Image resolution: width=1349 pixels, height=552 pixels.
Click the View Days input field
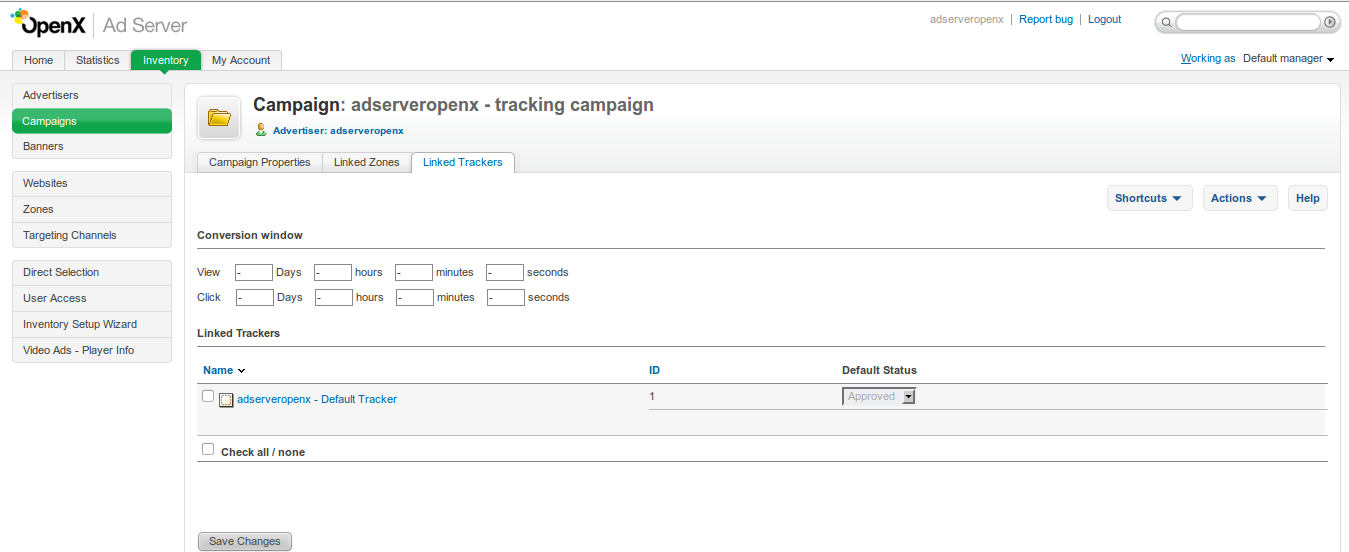pyautogui.click(x=254, y=272)
